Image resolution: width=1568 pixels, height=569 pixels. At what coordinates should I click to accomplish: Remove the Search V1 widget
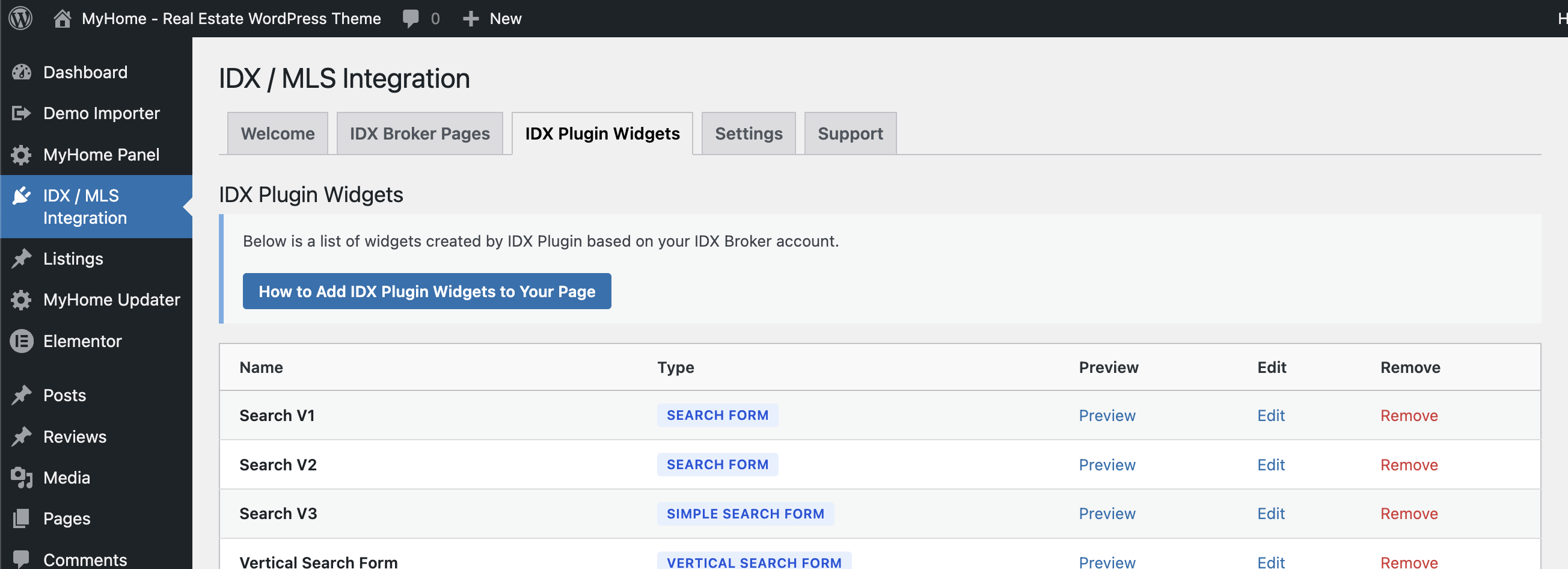(x=1409, y=416)
